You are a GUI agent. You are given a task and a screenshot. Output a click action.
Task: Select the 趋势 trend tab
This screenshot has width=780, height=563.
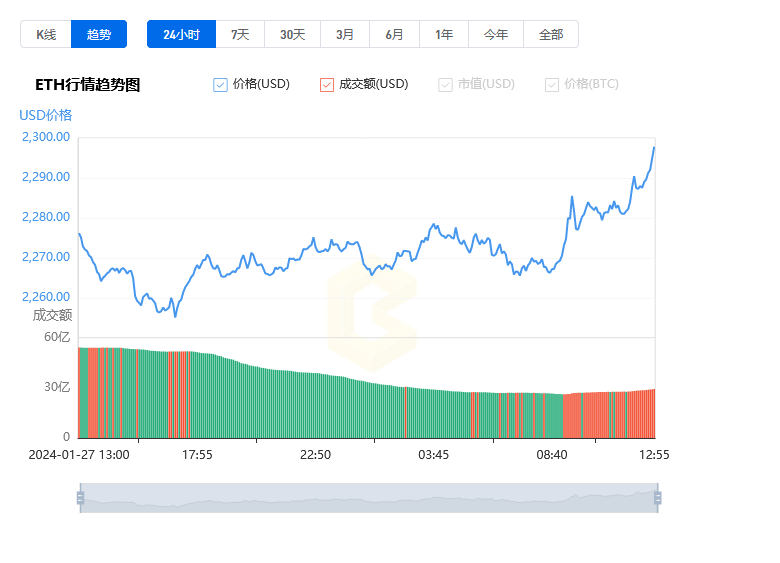(99, 34)
